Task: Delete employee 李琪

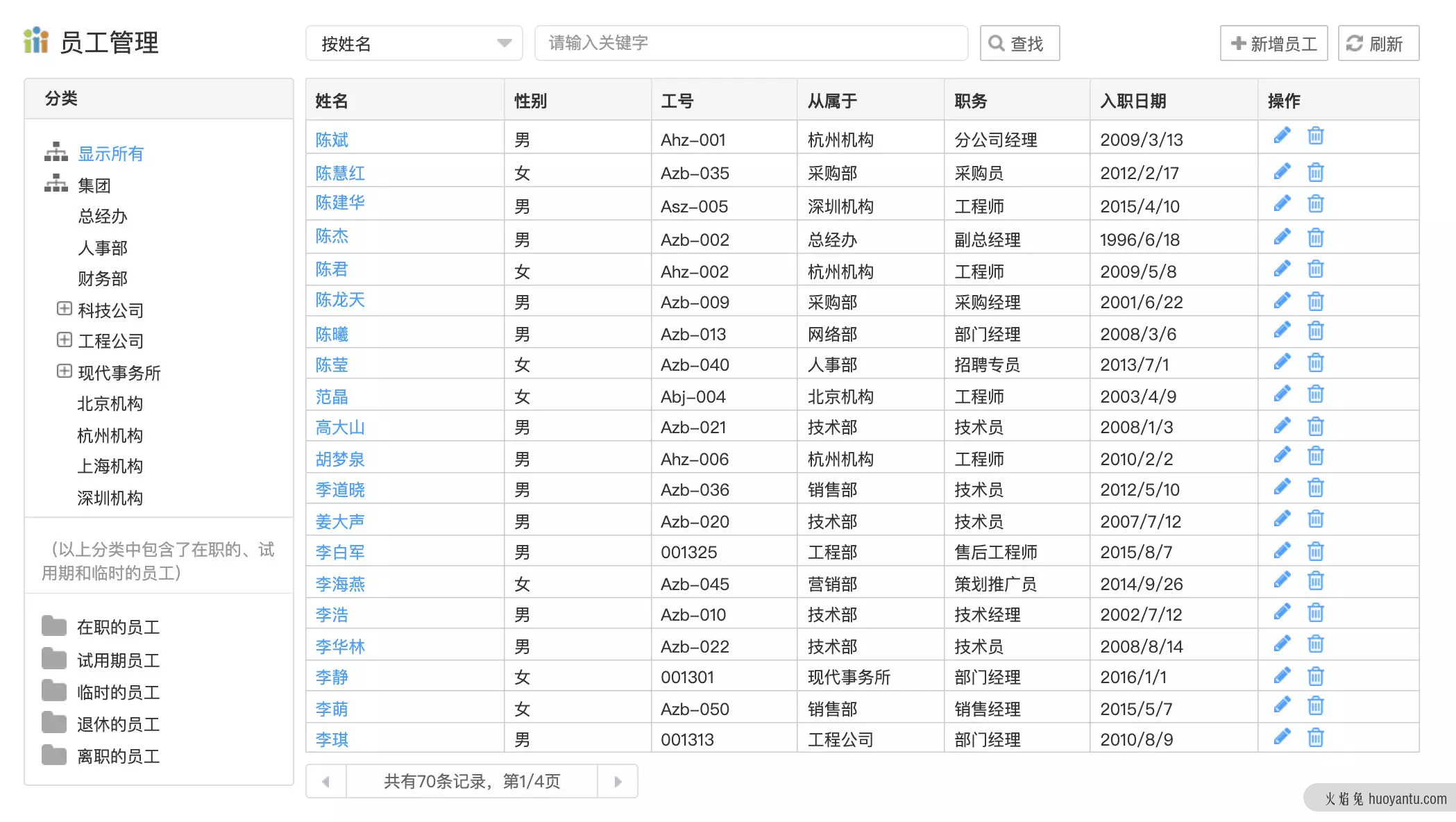Action: (1315, 737)
